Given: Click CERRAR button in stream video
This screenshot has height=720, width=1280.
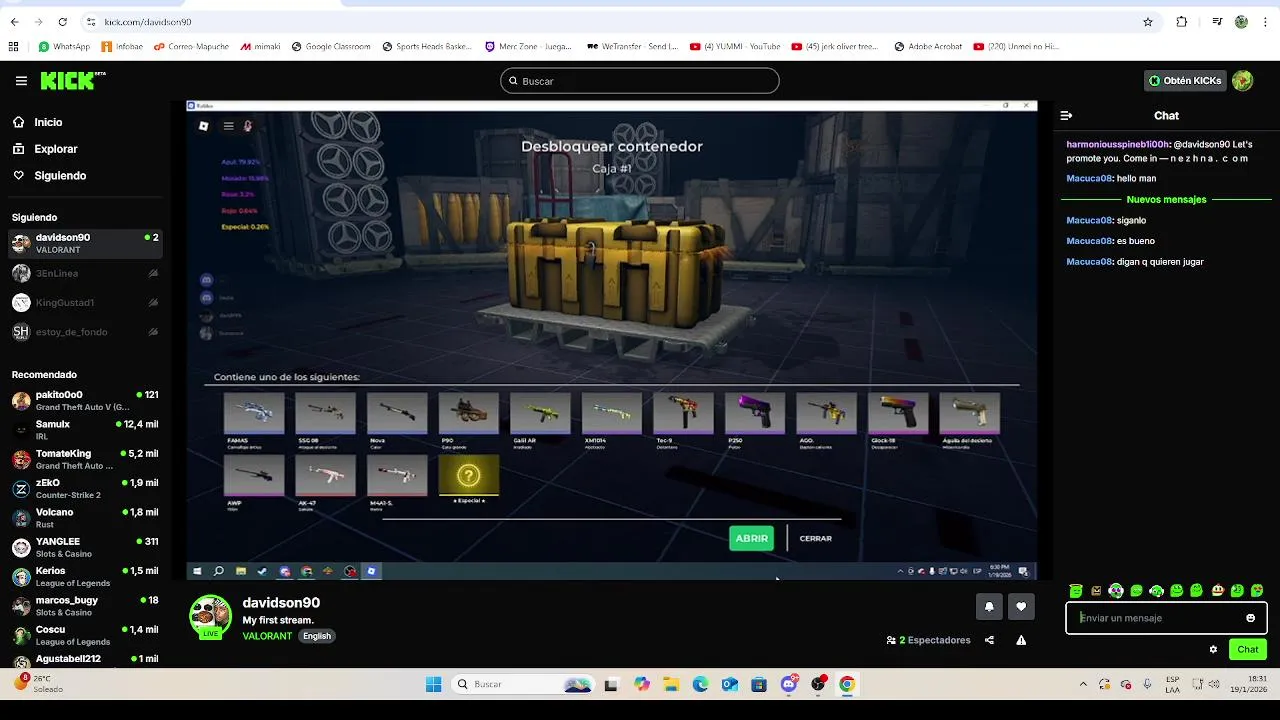Looking at the screenshot, I should pyautogui.click(x=816, y=538).
